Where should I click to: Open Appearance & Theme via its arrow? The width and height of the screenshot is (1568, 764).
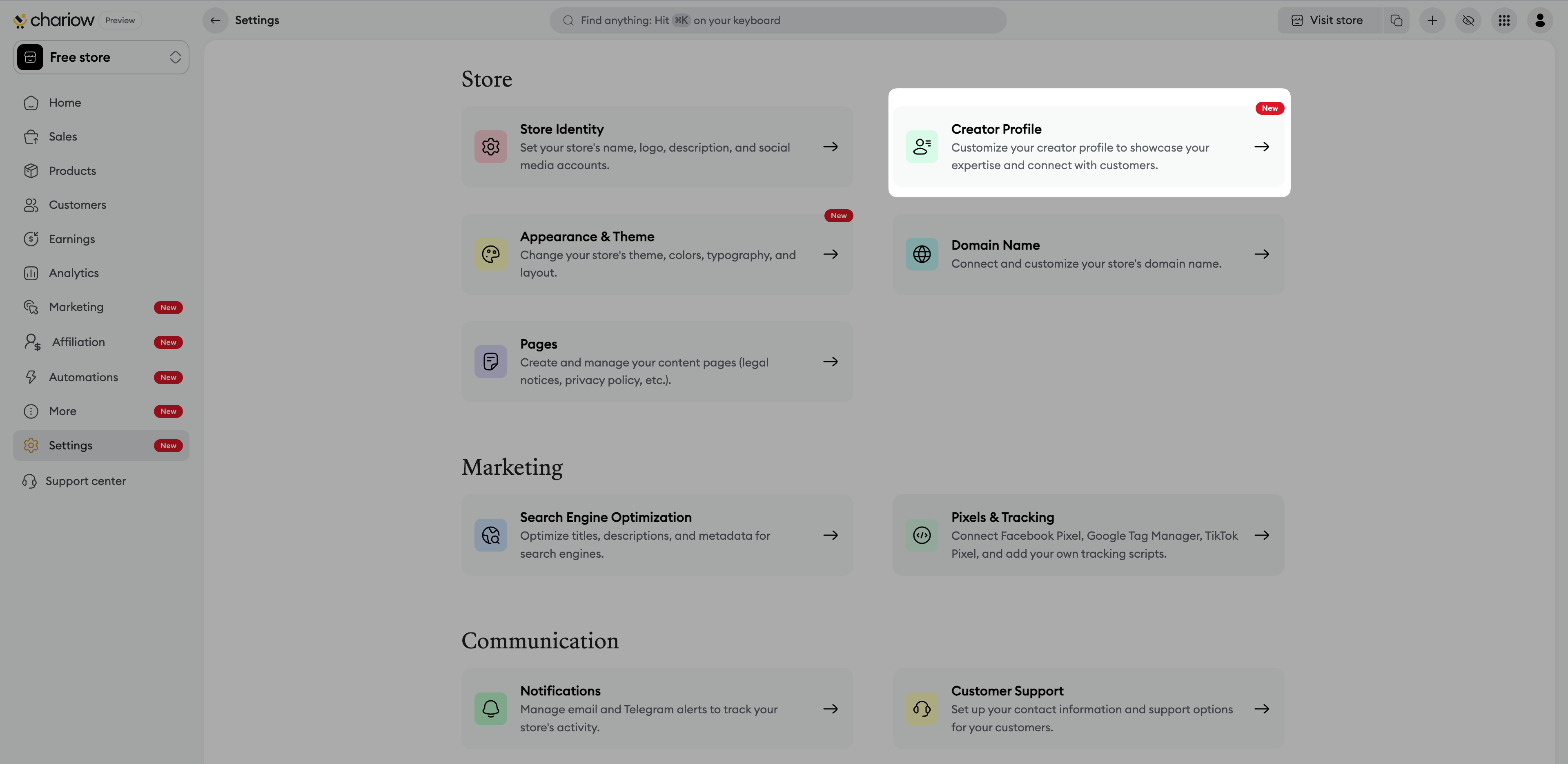click(830, 254)
